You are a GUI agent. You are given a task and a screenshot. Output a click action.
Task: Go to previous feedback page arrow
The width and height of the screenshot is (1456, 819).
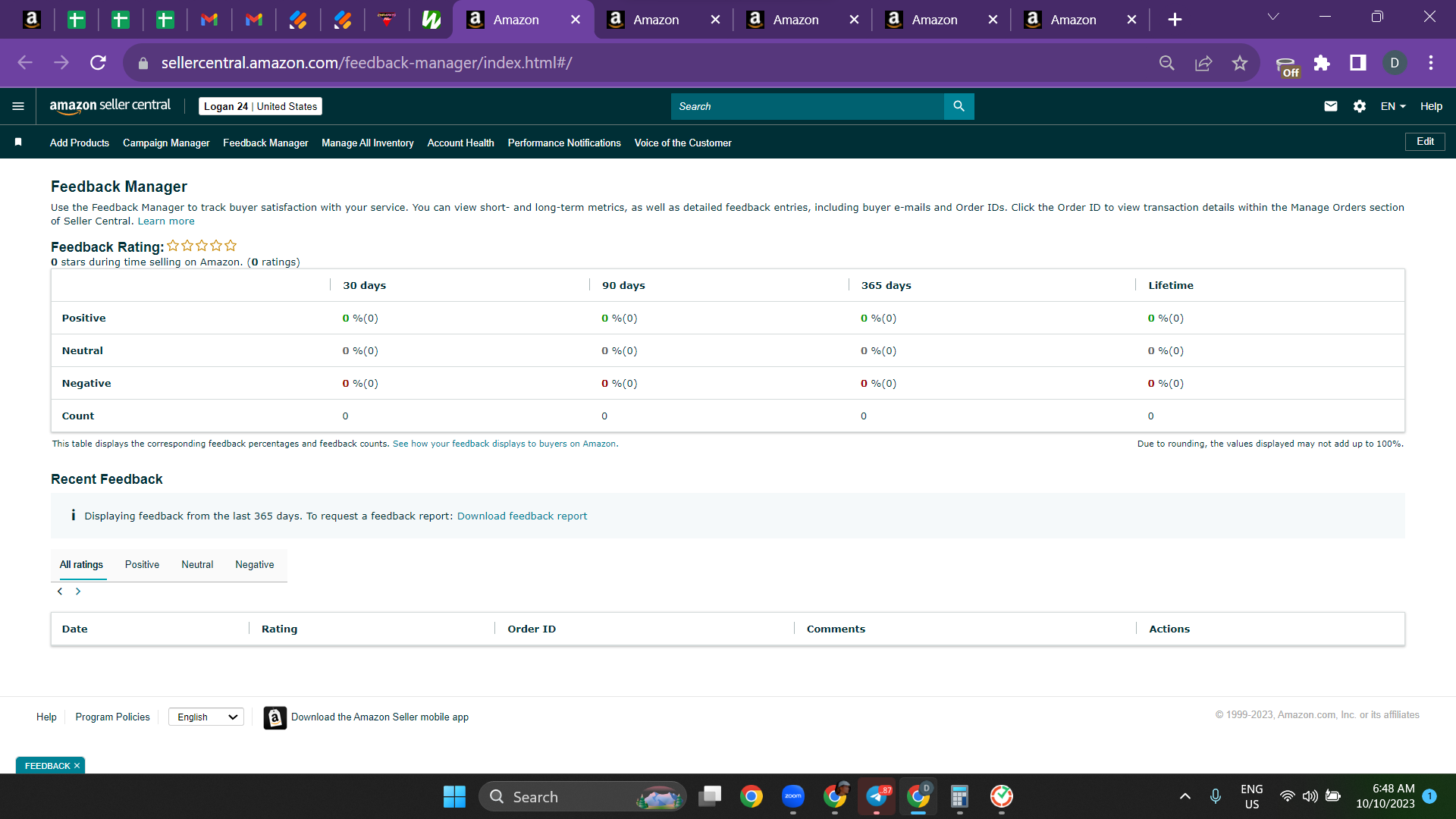60,591
